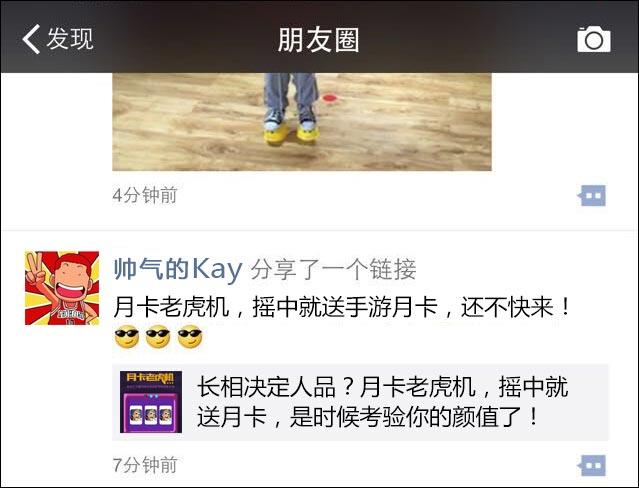The image size is (639, 488).
Task: Click the 4分钟前 timestamp
Action: [145, 195]
